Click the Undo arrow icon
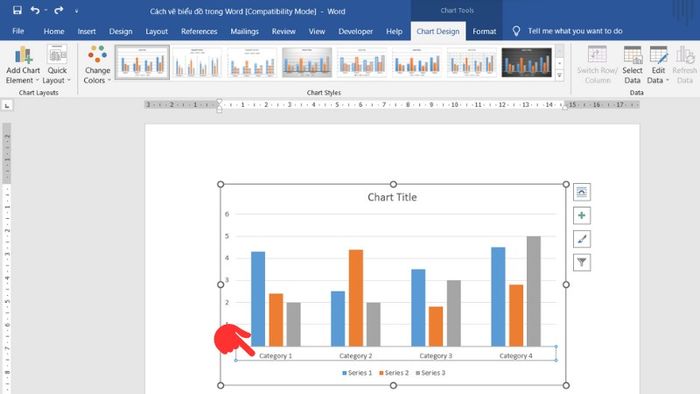 (35, 10)
